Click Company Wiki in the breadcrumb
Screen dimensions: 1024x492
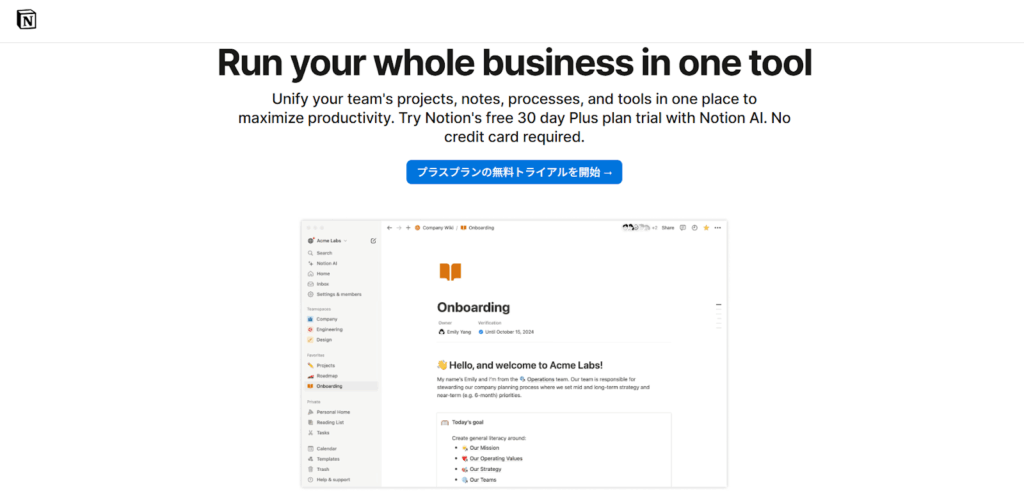(437, 228)
